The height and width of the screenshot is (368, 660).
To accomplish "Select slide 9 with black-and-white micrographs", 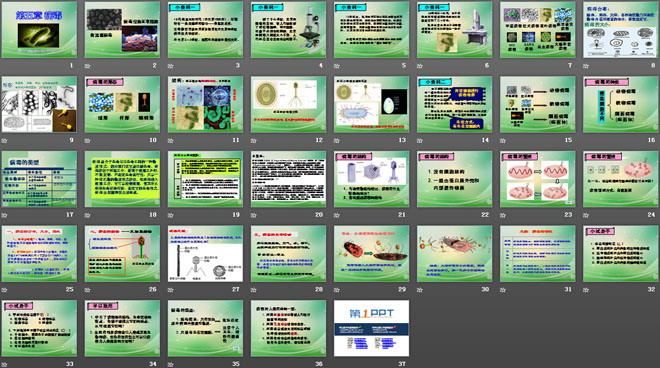I will 39,104.
